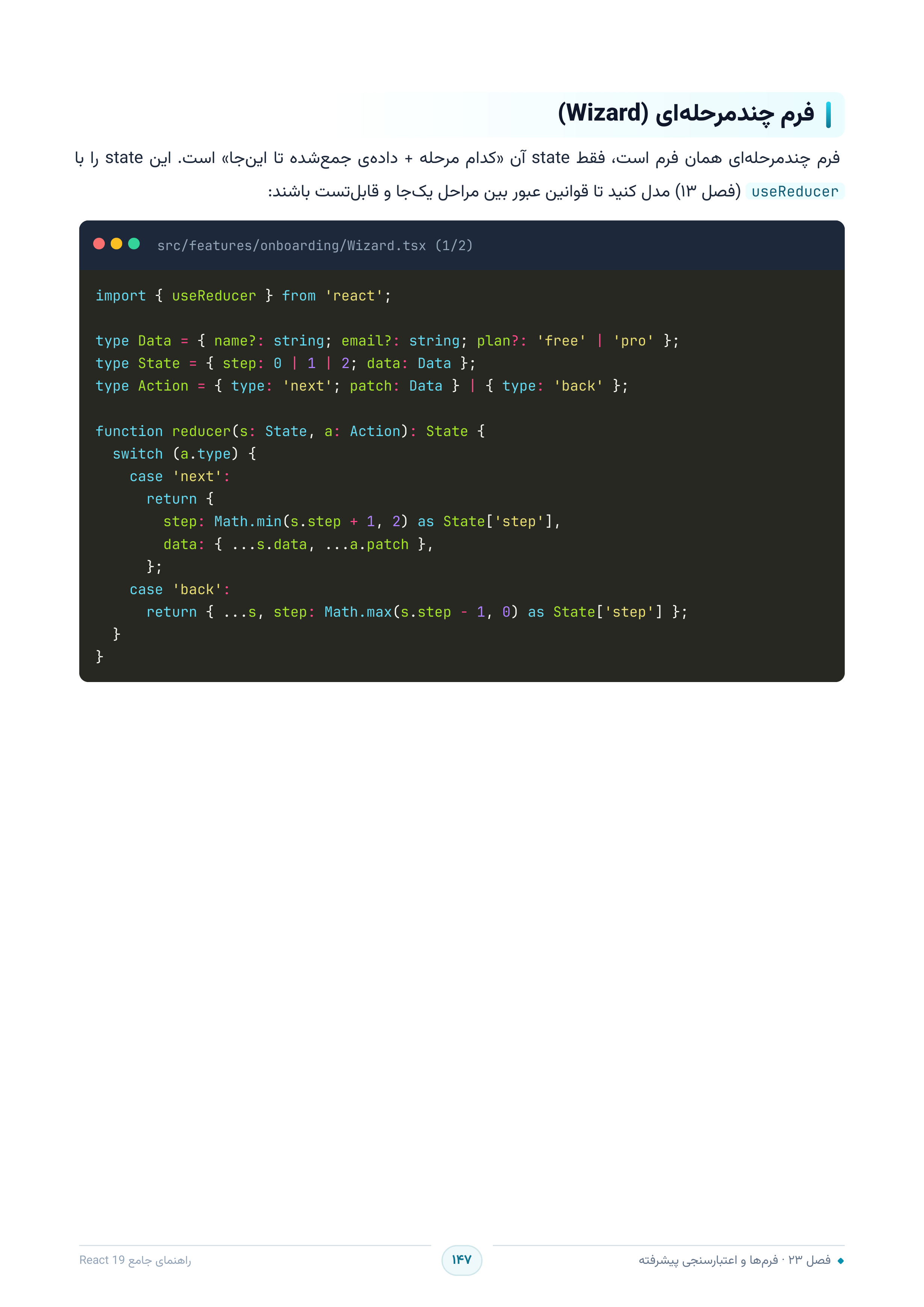Image resolution: width=924 pixels, height=1307 pixels.
Task: Click the yellow dot in code header
Action: [x=117, y=244]
